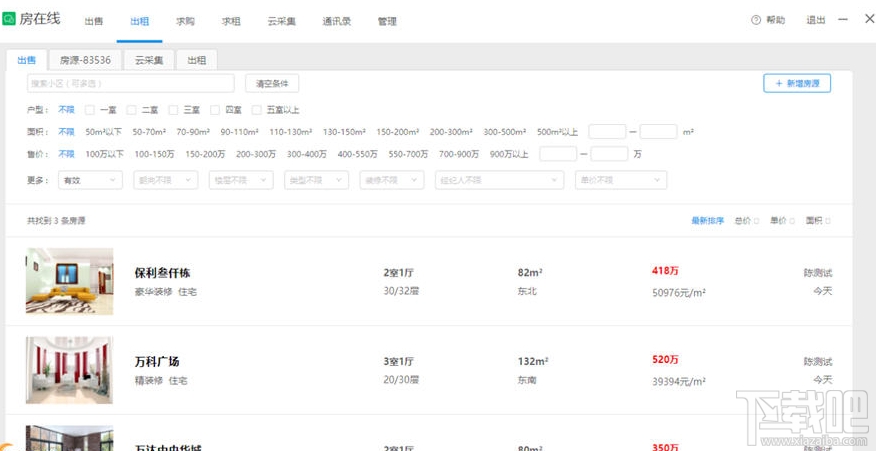The height and width of the screenshot is (451, 876).
Task: Filter area by 130-150m²
Action: [344, 132]
